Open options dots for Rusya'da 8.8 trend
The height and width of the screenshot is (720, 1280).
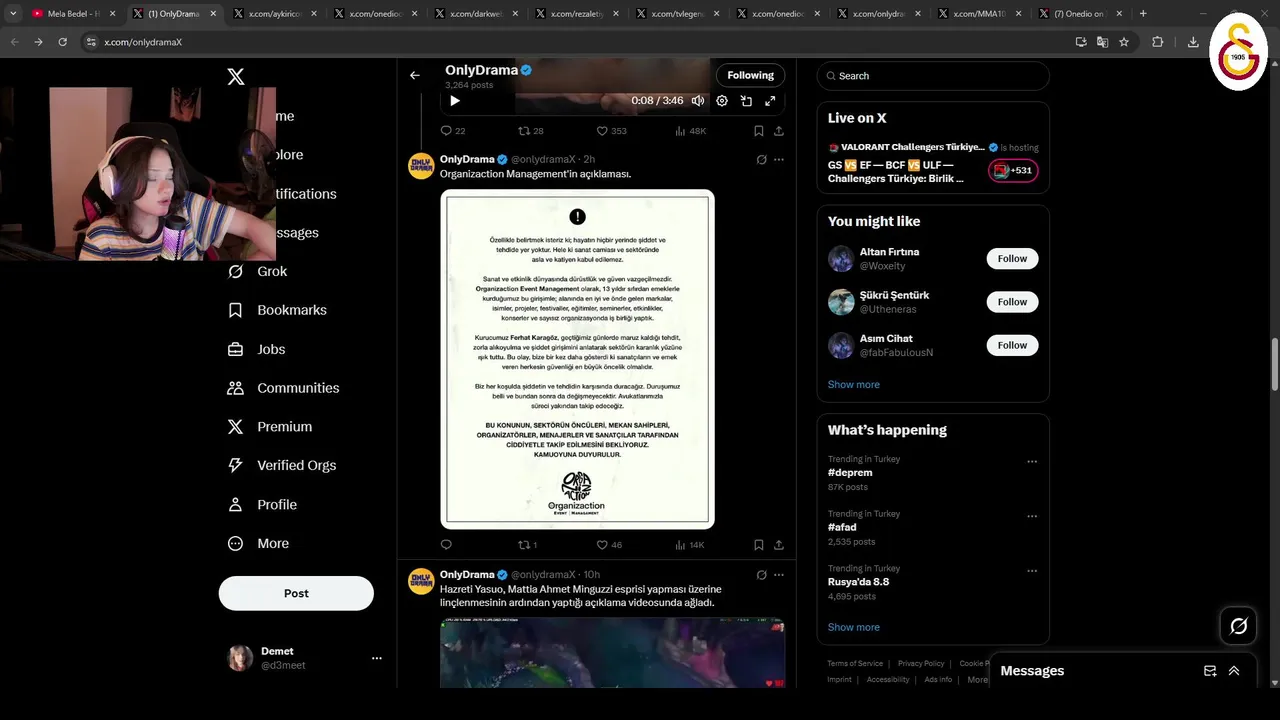1032,571
